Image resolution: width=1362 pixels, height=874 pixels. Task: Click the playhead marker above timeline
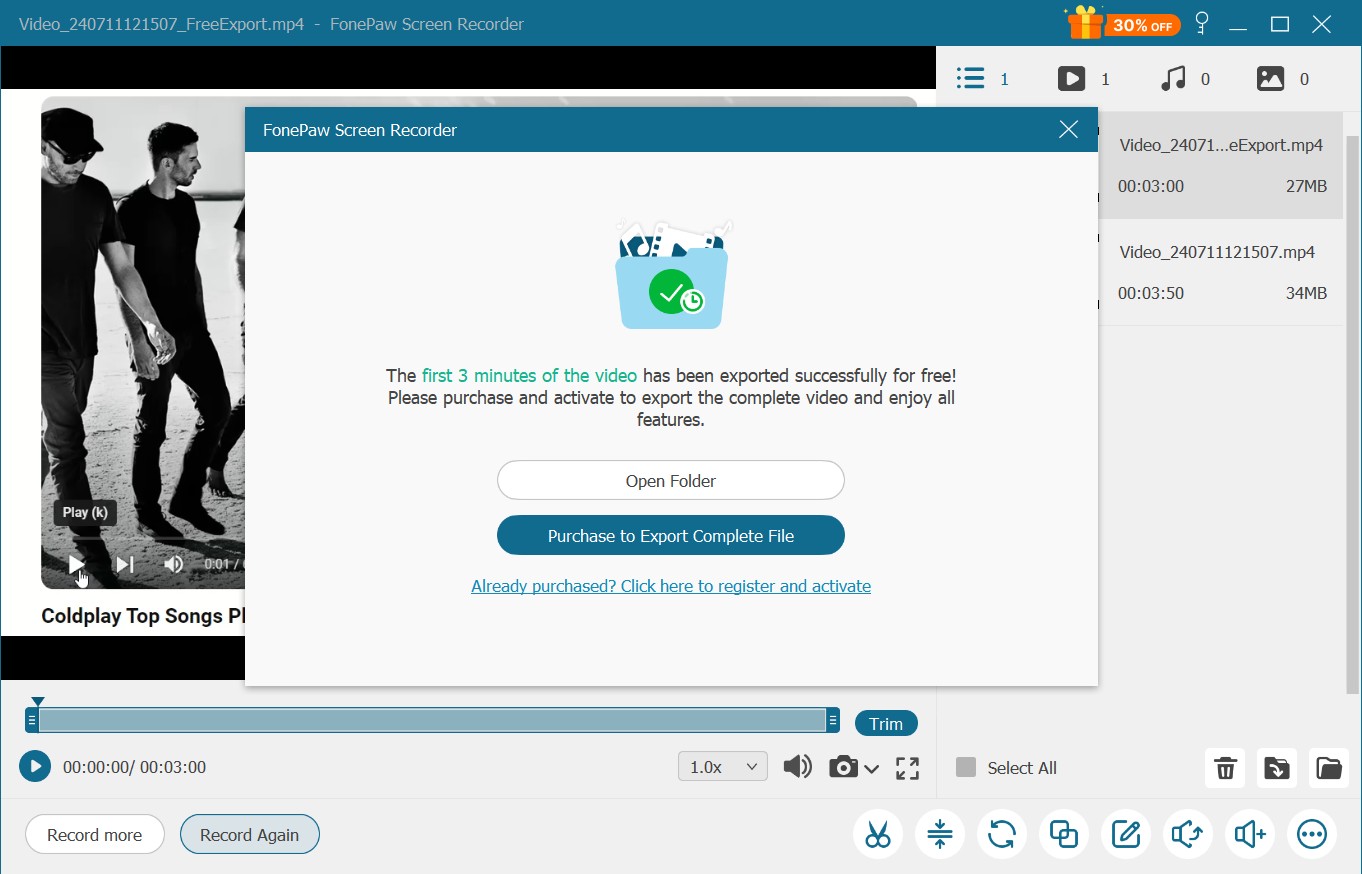(37, 702)
